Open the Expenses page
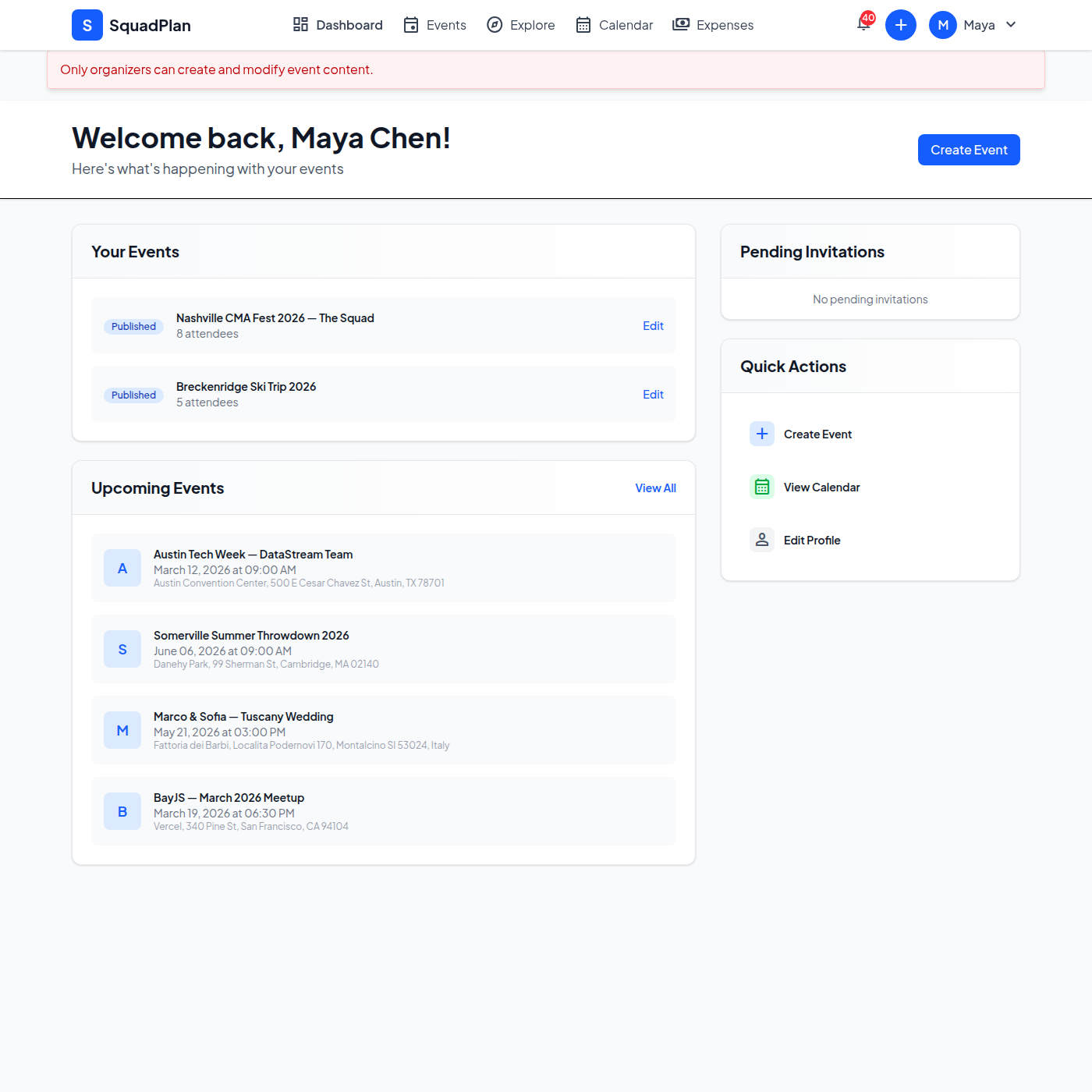Viewport: 1092px width, 1092px height. (713, 25)
